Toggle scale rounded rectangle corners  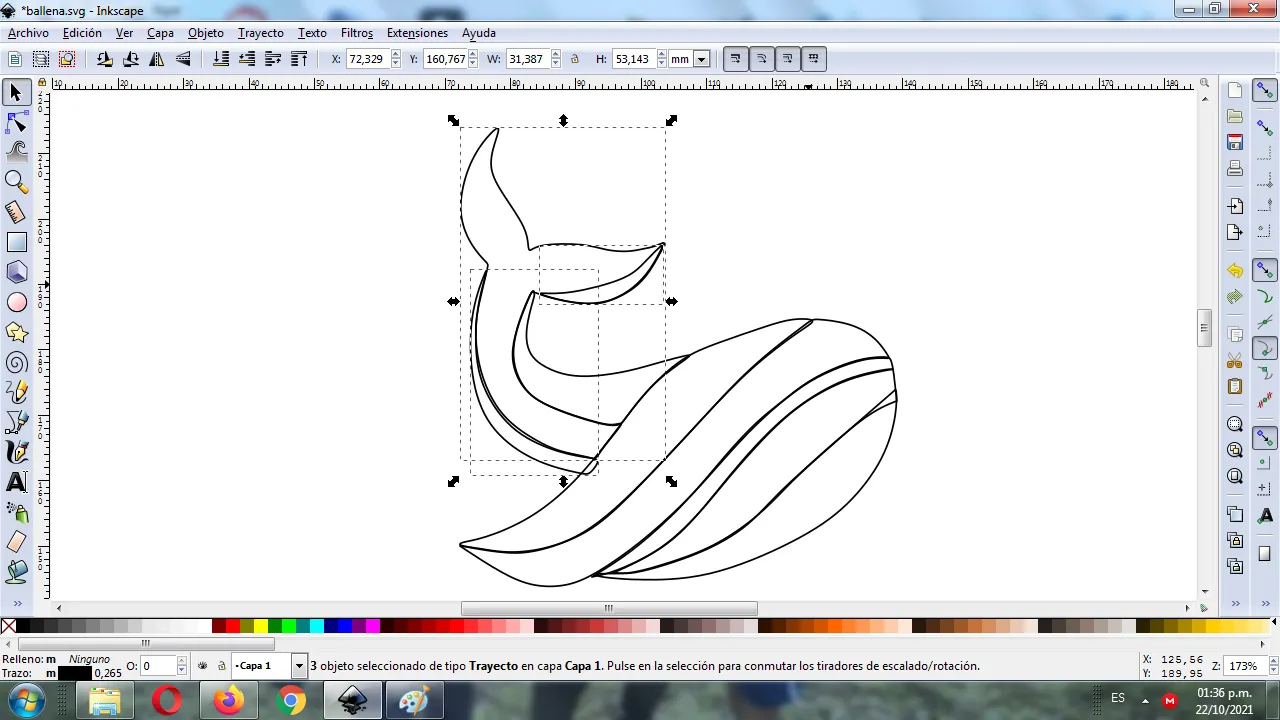(x=761, y=59)
